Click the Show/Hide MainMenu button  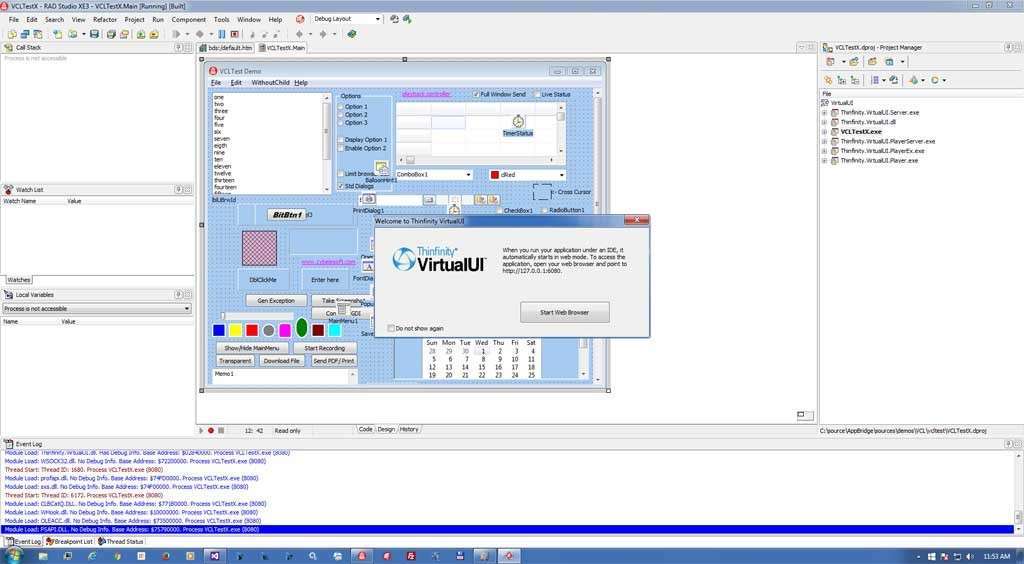tap(252, 349)
